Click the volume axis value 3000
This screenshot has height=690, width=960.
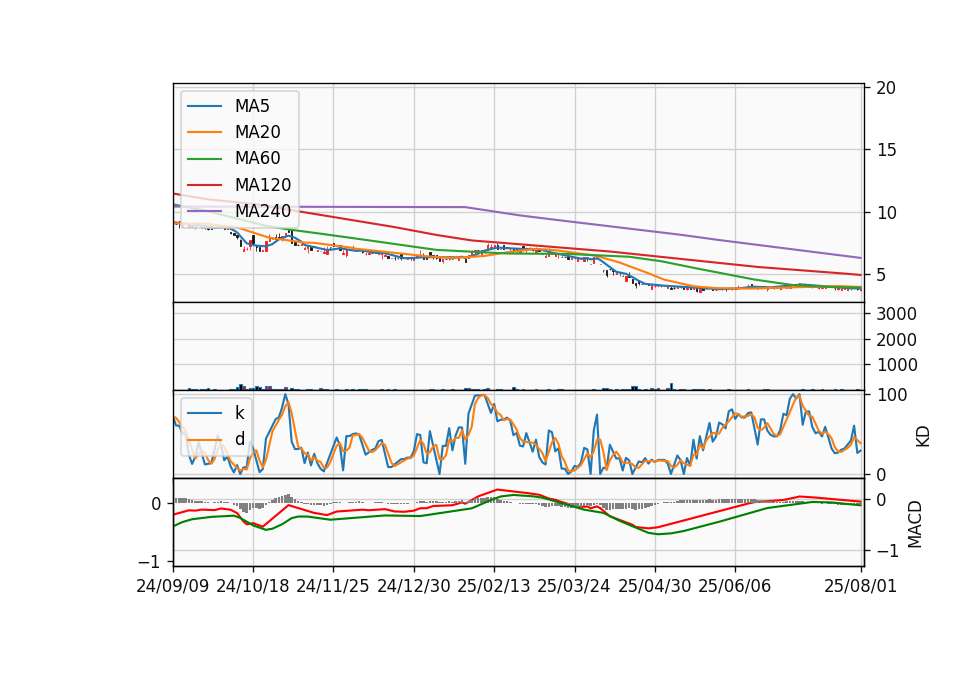tap(897, 314)
